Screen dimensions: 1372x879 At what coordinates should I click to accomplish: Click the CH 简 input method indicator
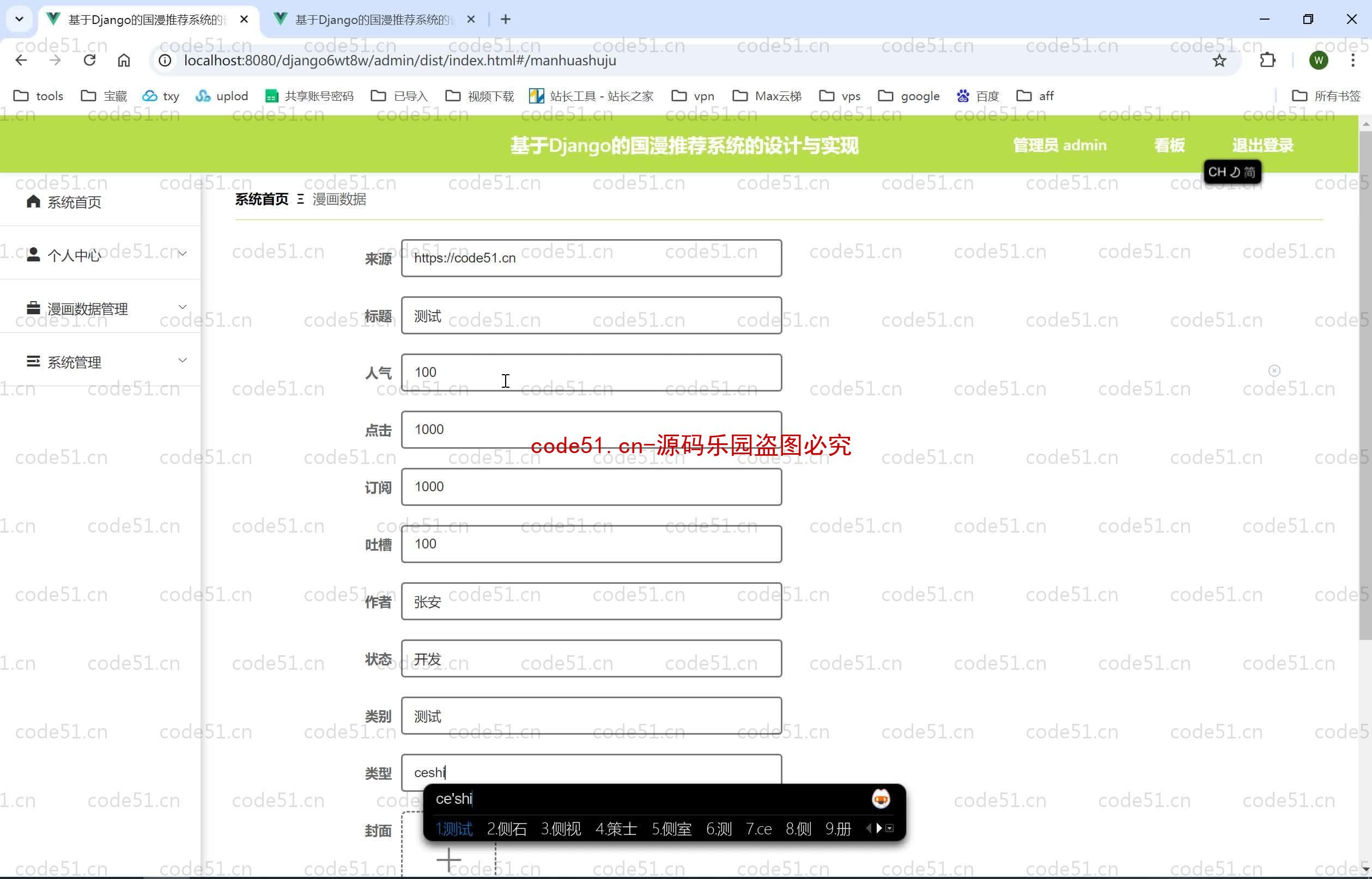(1232, 172)
